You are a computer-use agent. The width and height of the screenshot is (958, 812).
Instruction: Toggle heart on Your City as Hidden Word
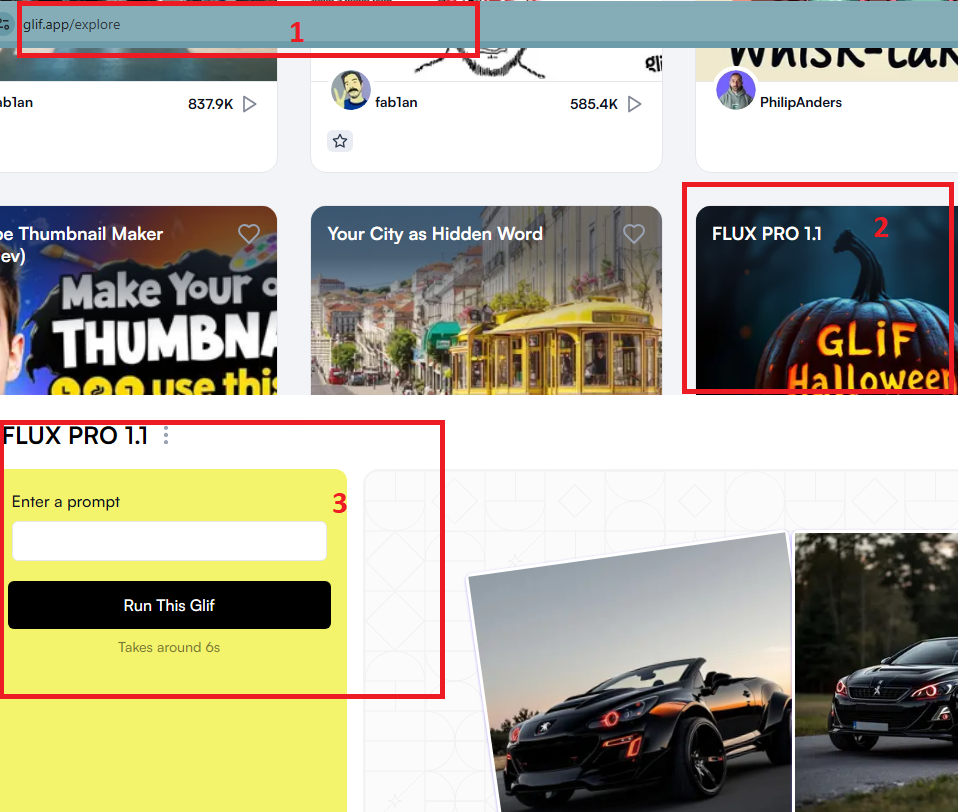(633, 234)
